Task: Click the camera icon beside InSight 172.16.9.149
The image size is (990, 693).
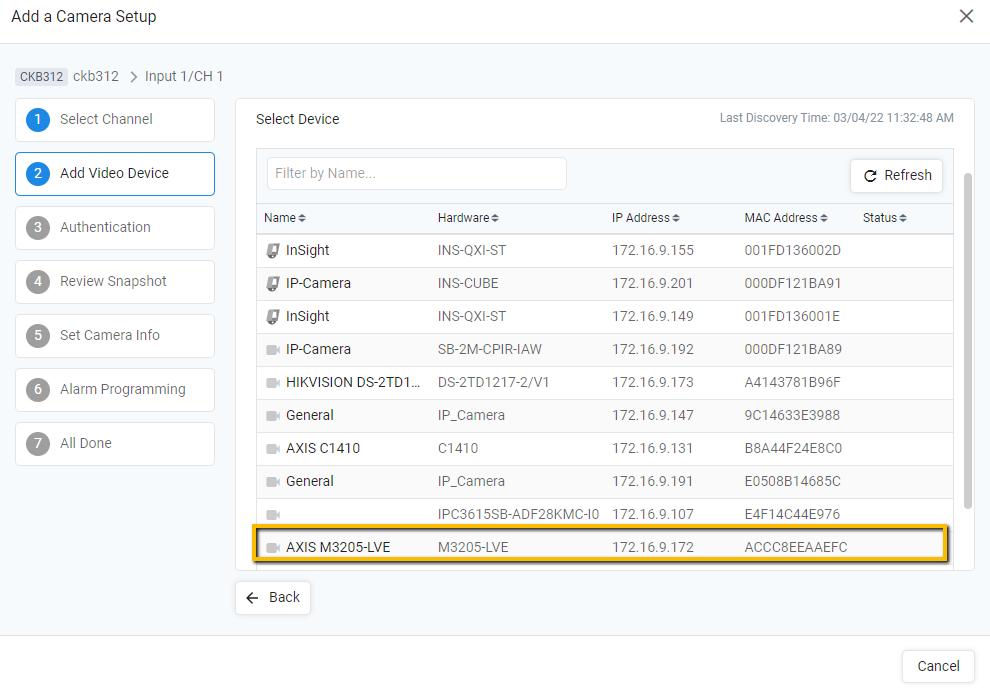Action: [273, 316]
